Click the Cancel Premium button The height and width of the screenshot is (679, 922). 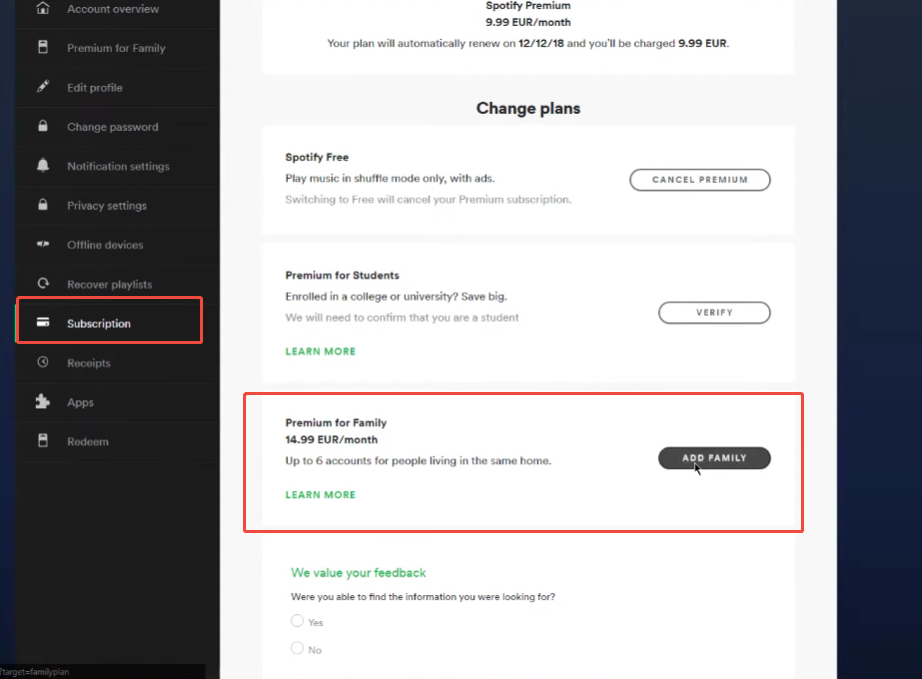pos(700,180)
